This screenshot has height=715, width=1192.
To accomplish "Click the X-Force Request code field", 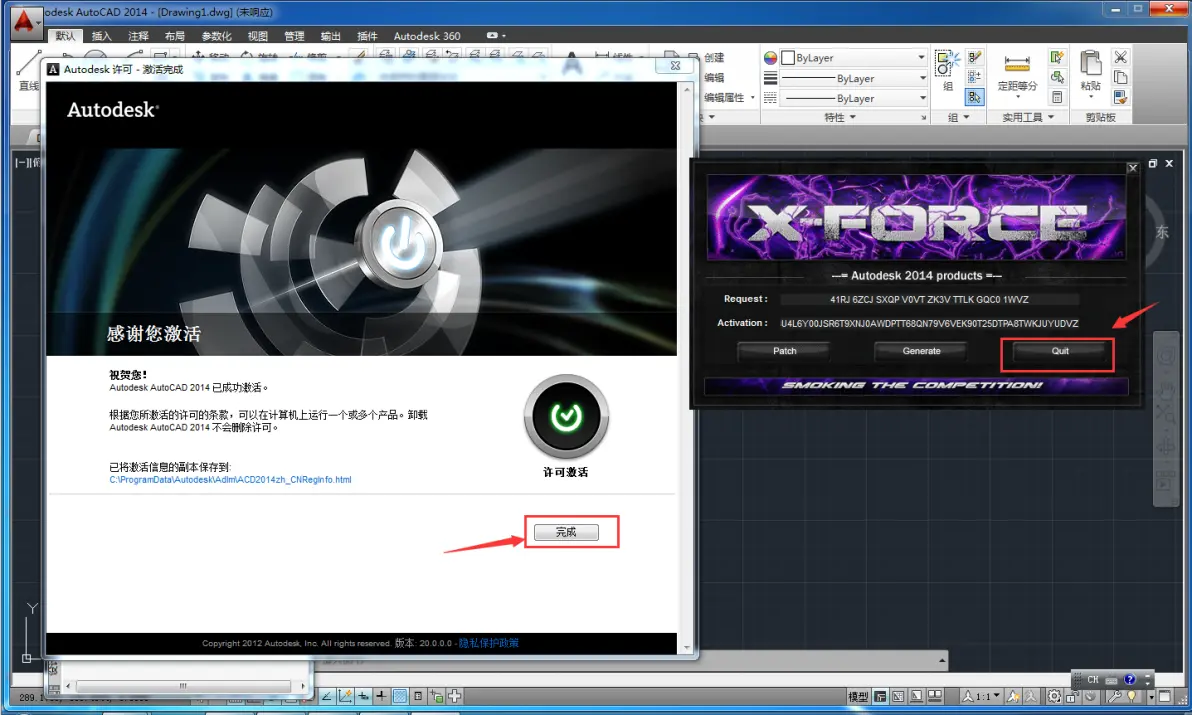I will coord(929,299).
